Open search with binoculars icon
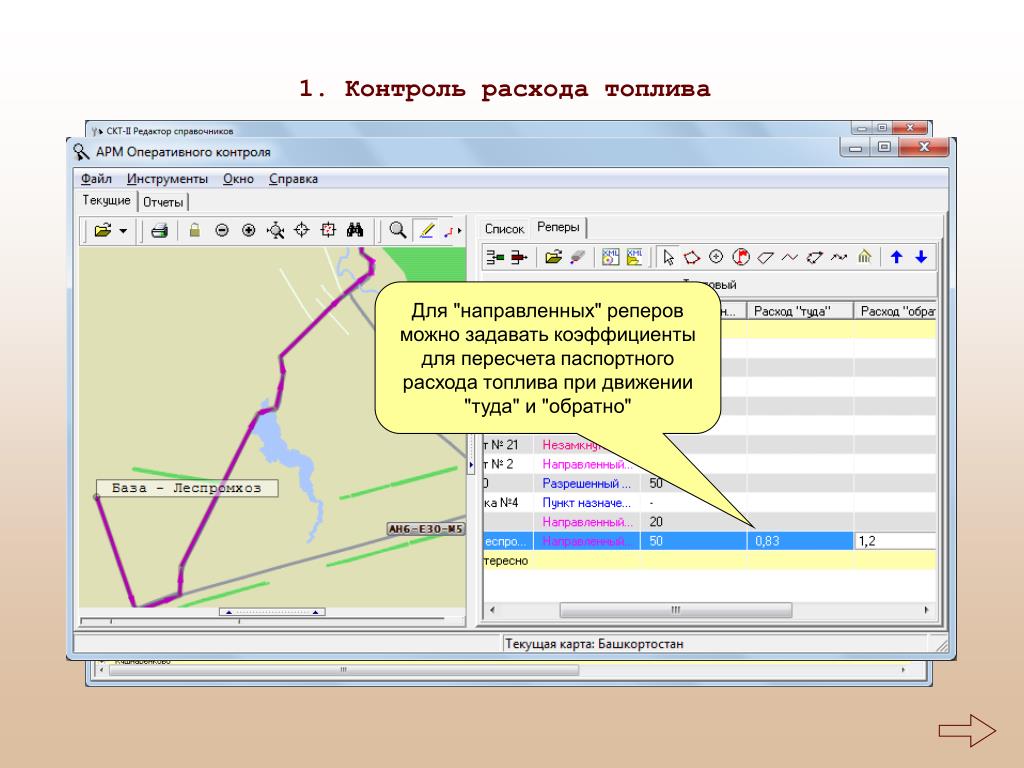1024x768 pixels. [x=355, y=230]
